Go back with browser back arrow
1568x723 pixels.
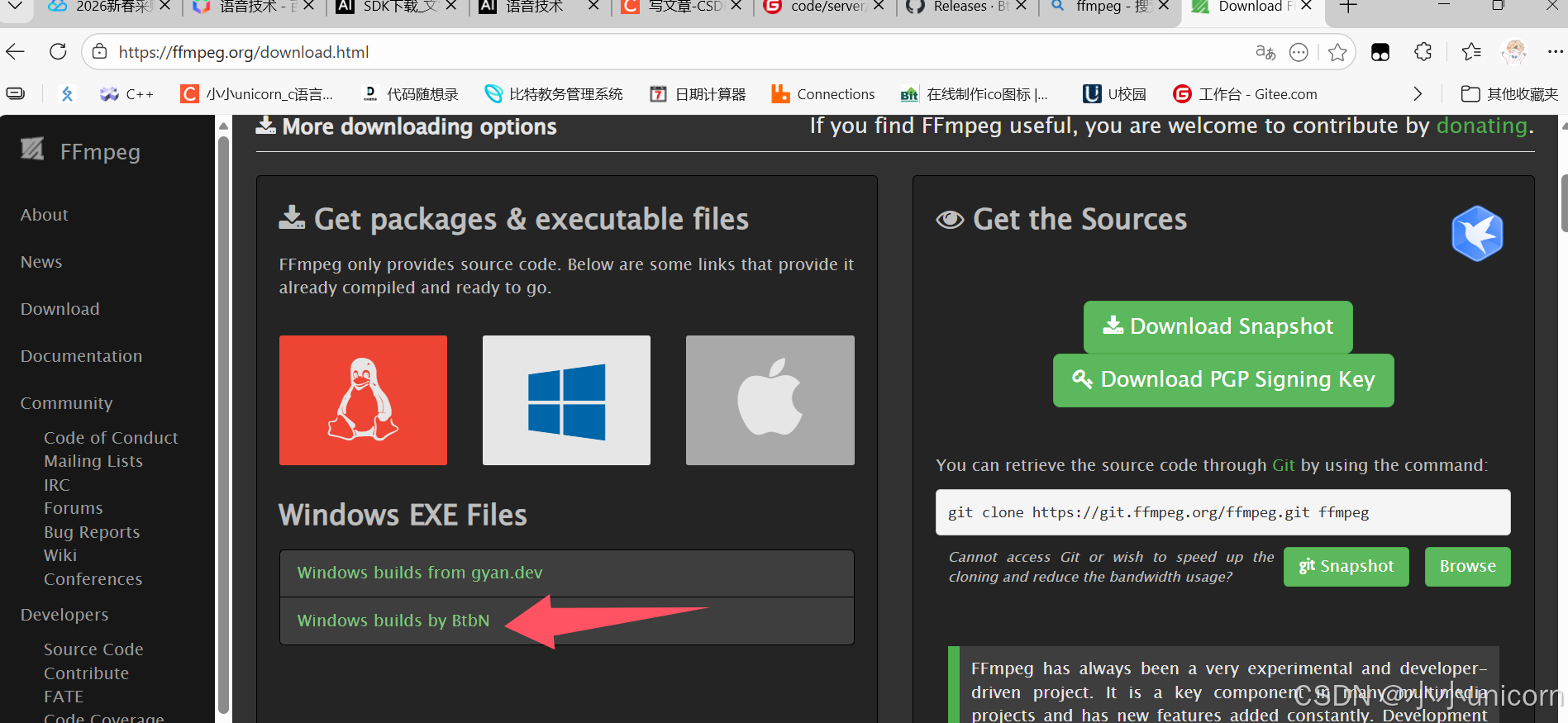point(16,52)
